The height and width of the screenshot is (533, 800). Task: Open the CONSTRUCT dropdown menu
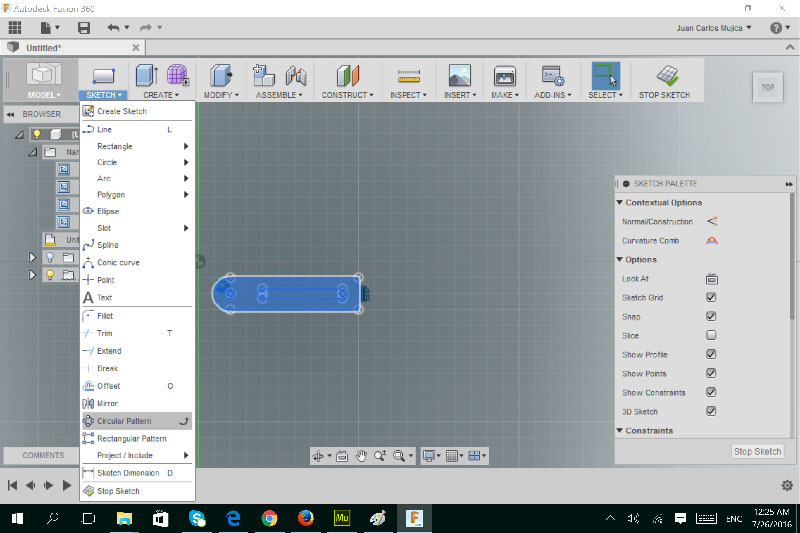tap(347, 95)
